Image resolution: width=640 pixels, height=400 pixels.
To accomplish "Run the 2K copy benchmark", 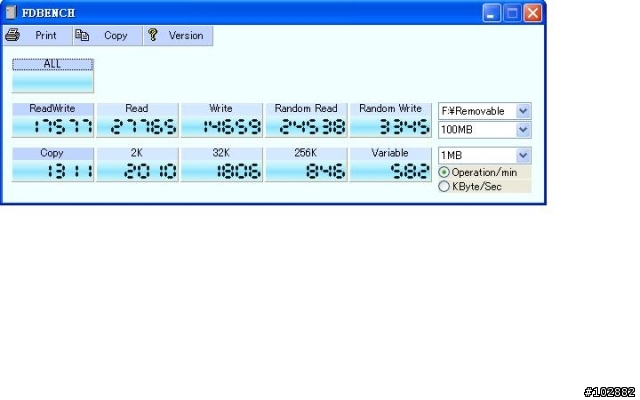I will coord(137,164).
